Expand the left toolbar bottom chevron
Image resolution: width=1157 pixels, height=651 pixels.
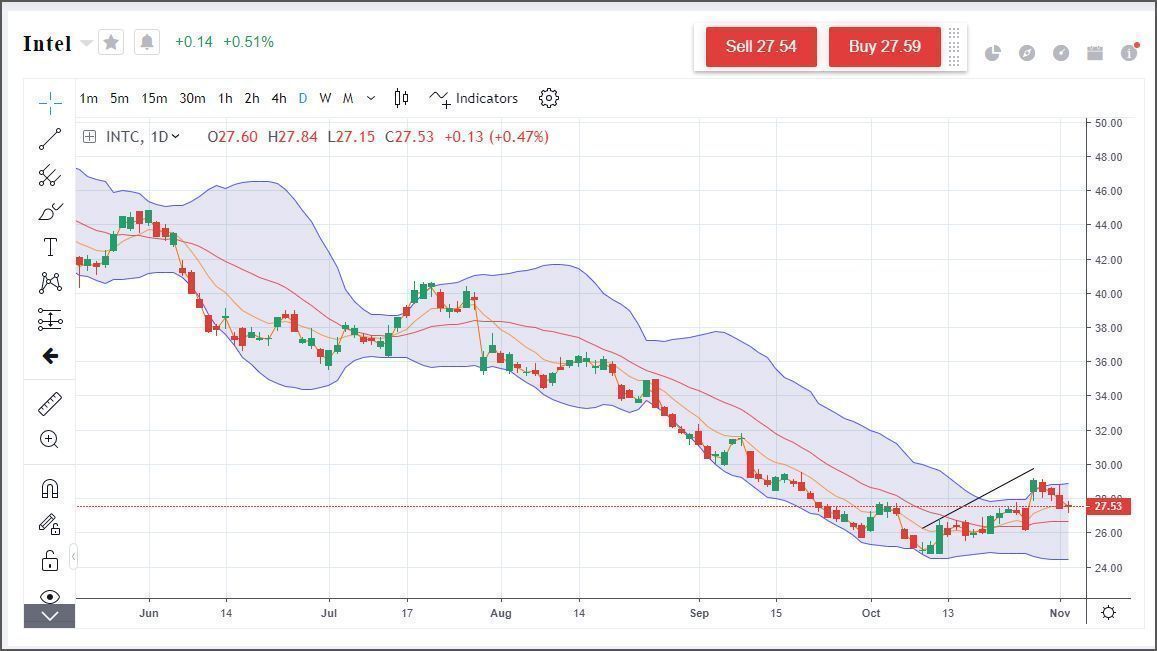50,617
